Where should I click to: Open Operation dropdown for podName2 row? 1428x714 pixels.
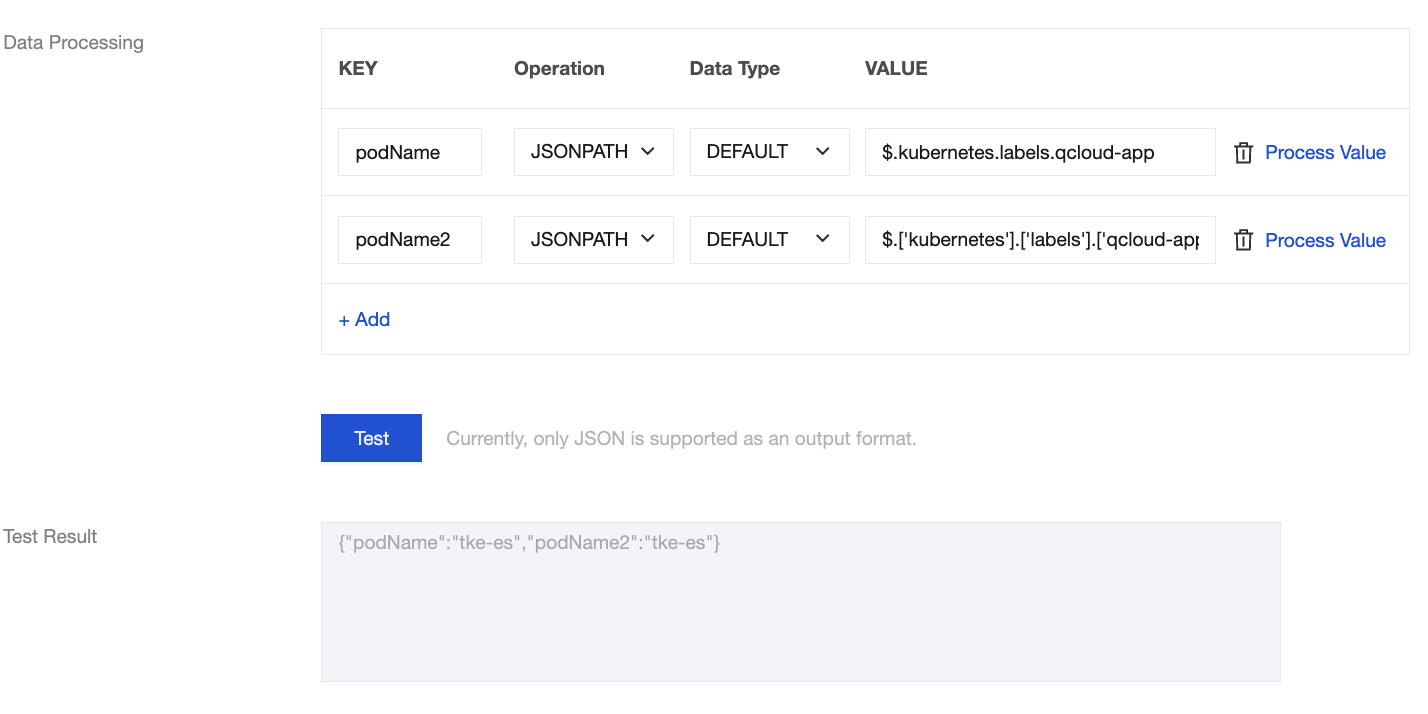(x=593, y=240)
